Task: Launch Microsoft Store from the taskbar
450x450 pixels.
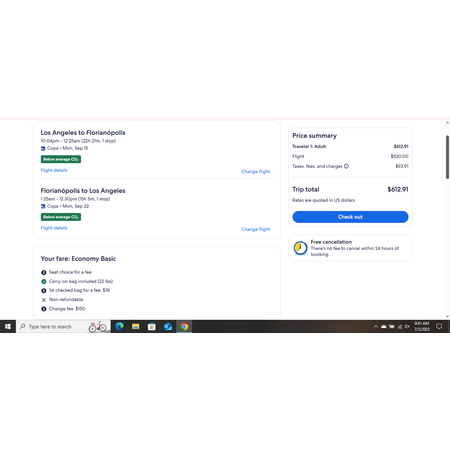Action: pos(152,326)
